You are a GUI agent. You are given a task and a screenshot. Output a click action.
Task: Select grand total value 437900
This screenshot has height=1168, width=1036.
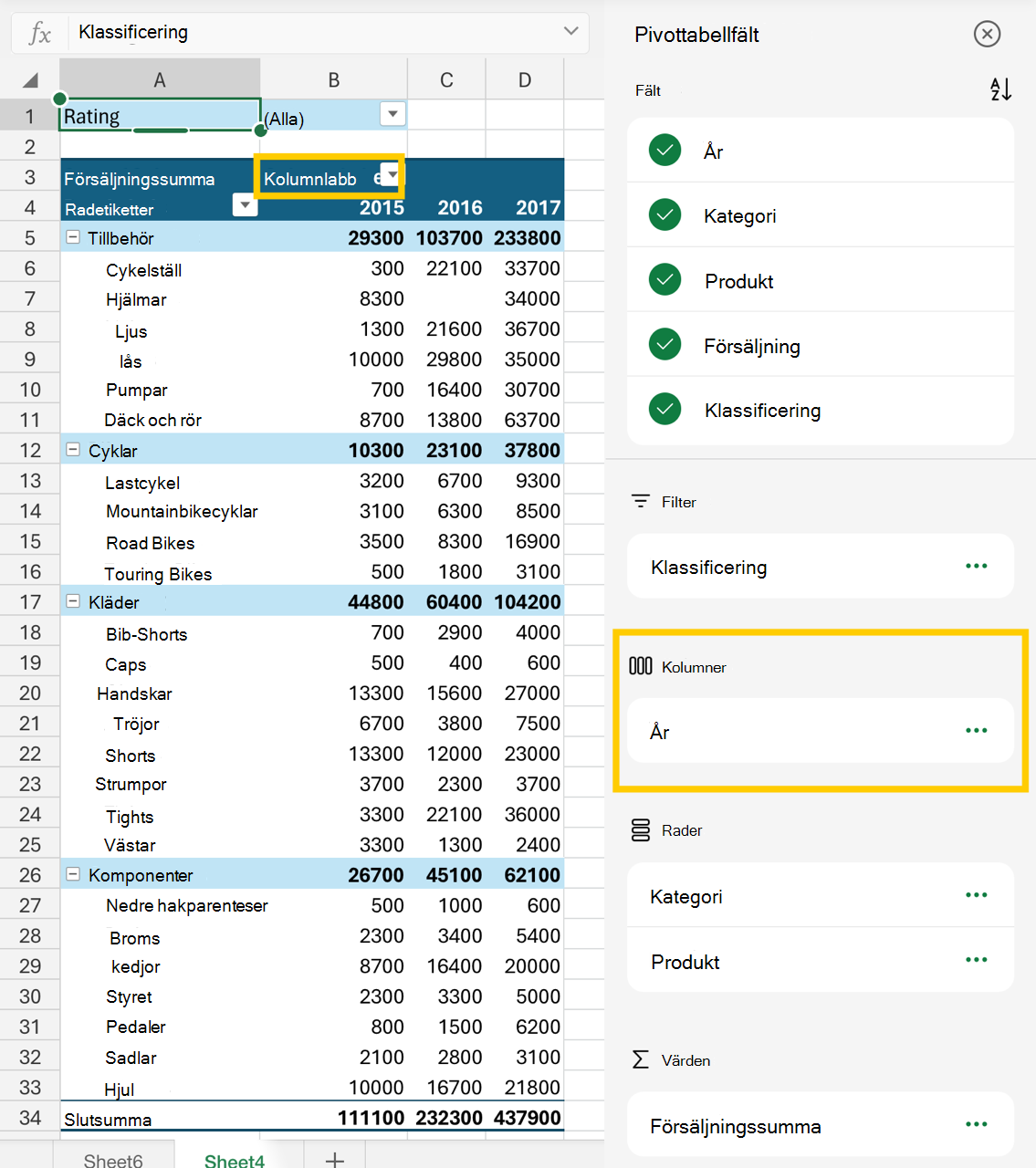coord(528,1118)
